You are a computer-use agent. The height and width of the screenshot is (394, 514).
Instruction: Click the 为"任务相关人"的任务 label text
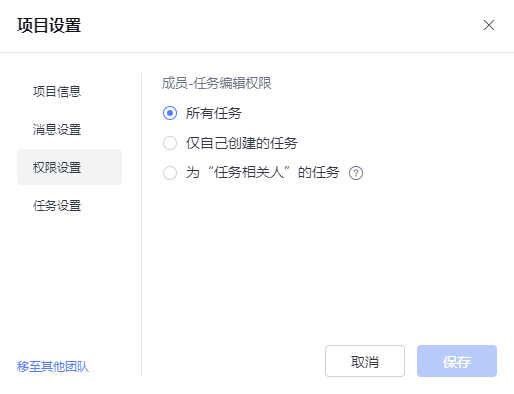(263, 173)
